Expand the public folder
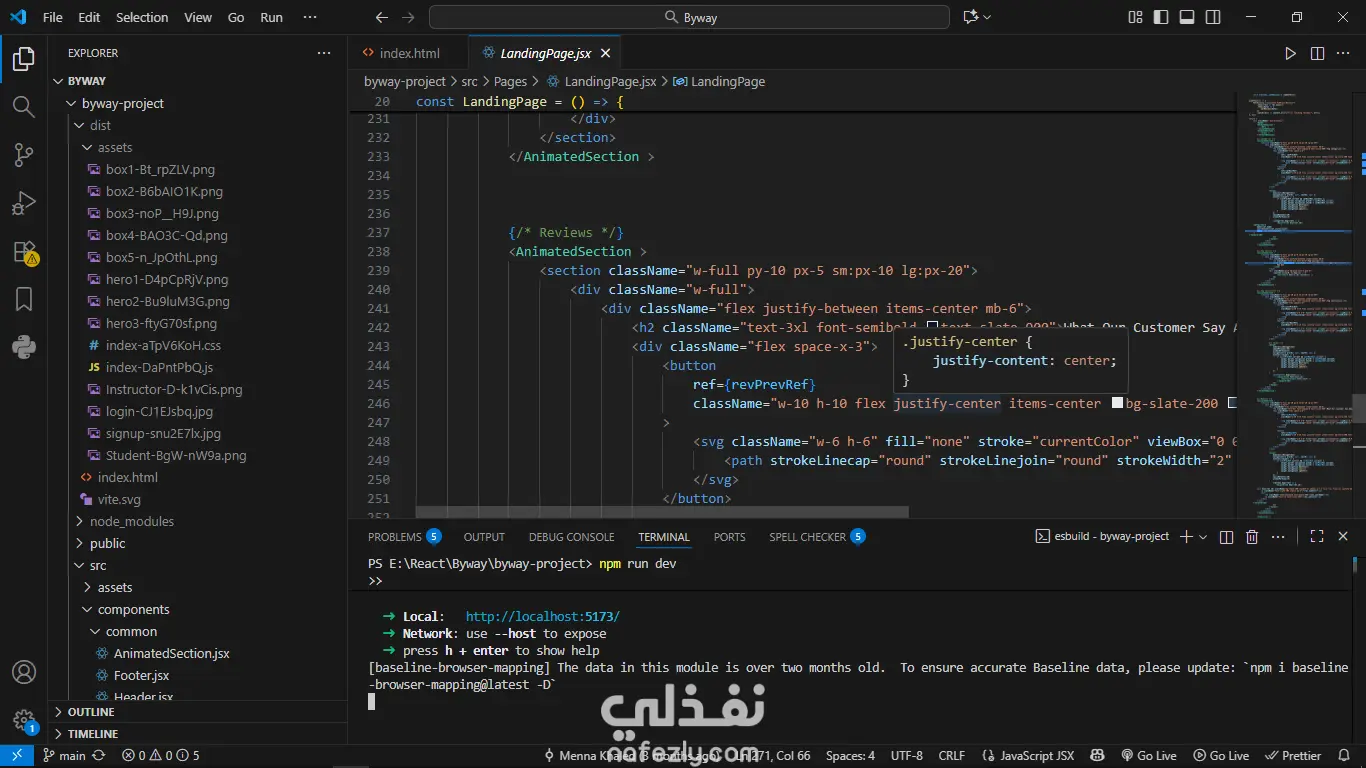This screenshot has height=768, width=1366. 79,543
